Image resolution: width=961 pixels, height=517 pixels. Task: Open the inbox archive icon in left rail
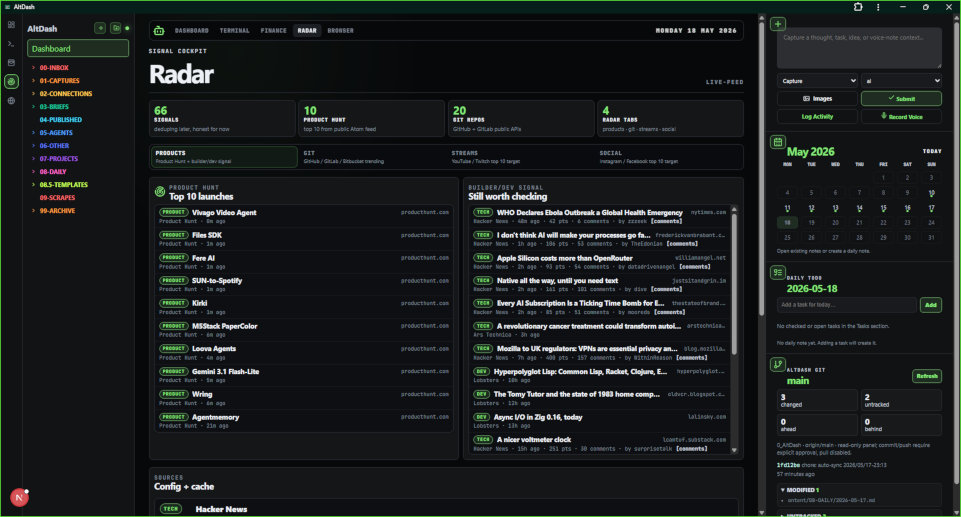[11, 62]
